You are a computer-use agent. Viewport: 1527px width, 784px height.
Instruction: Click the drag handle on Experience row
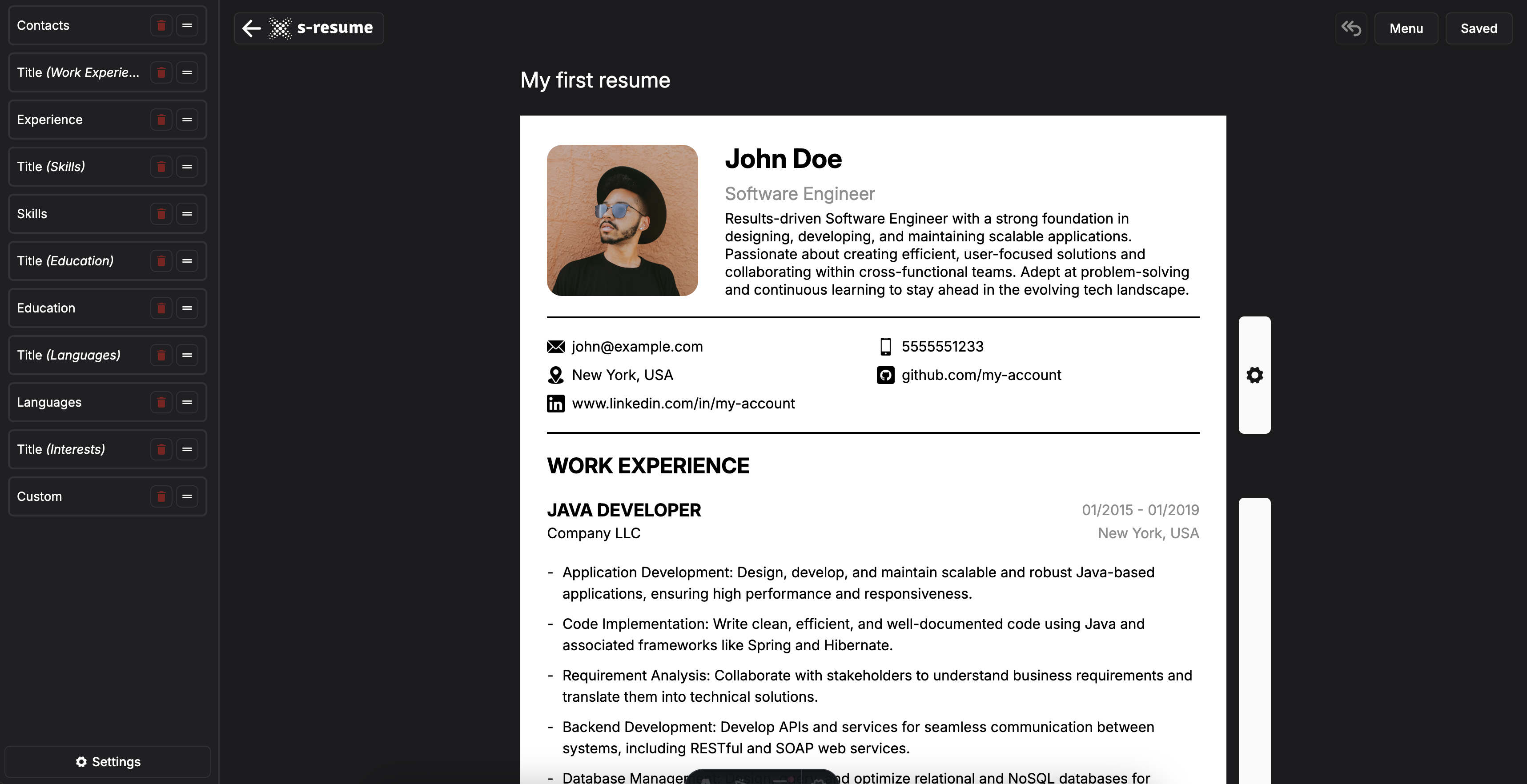(x=187, y=120)
